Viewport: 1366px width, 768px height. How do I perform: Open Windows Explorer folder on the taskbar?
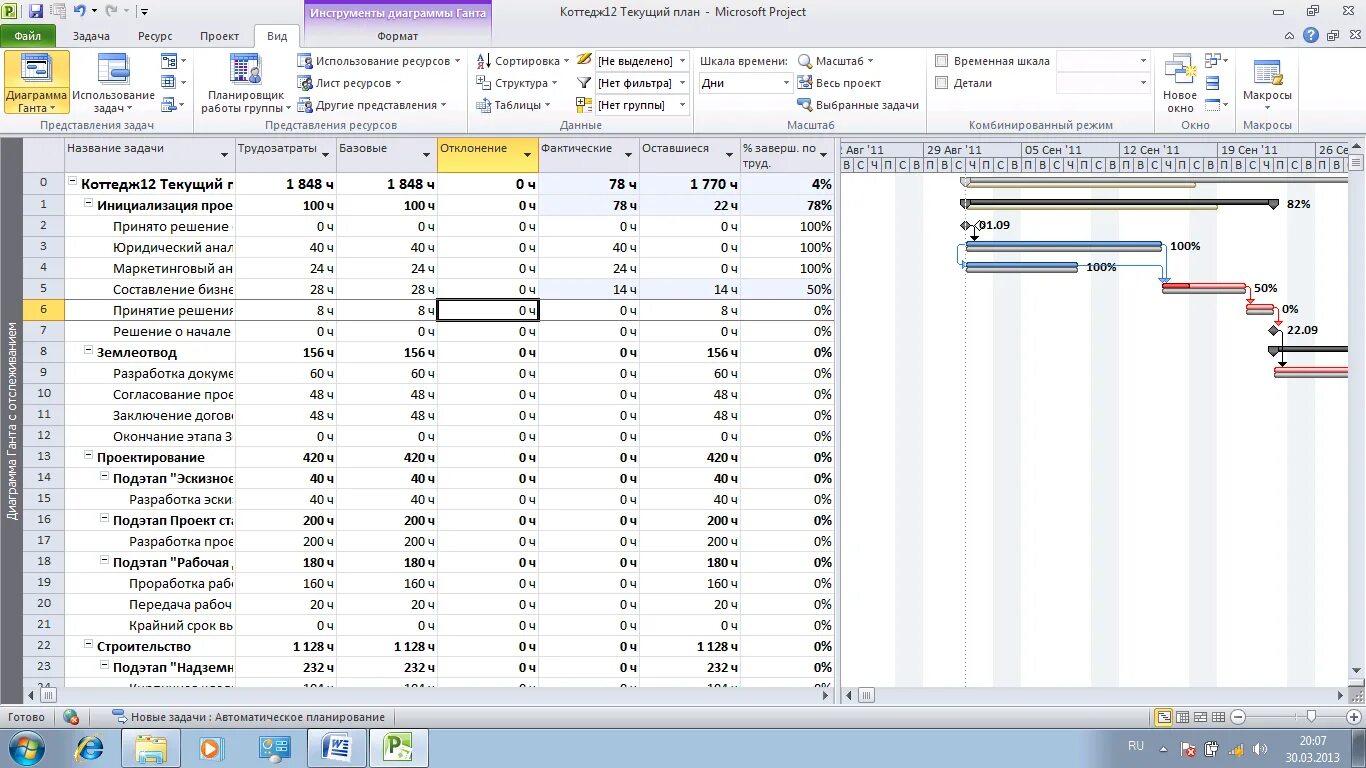click(x=152, y=748)
